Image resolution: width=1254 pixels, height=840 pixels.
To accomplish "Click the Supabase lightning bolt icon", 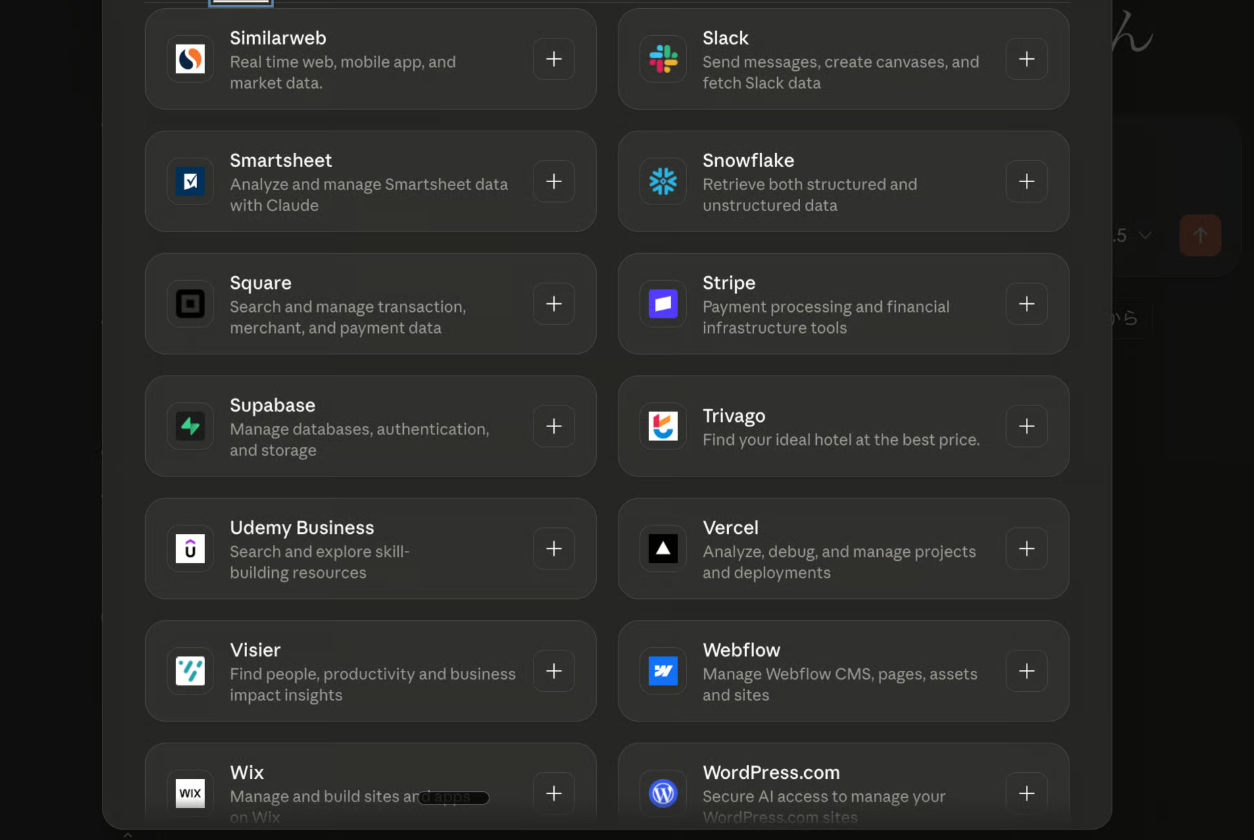I will coord(190,426).
